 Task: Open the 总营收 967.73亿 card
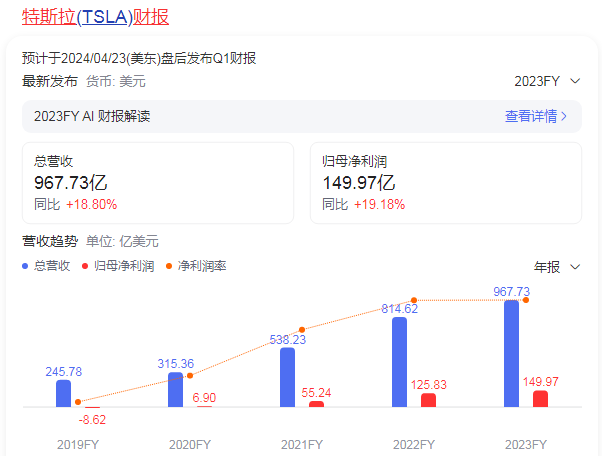158,183
